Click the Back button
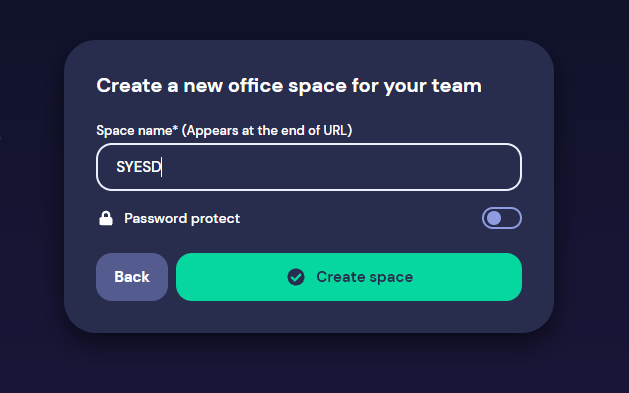The width and height of the screenshot is (629, 393). click(132, 277)
